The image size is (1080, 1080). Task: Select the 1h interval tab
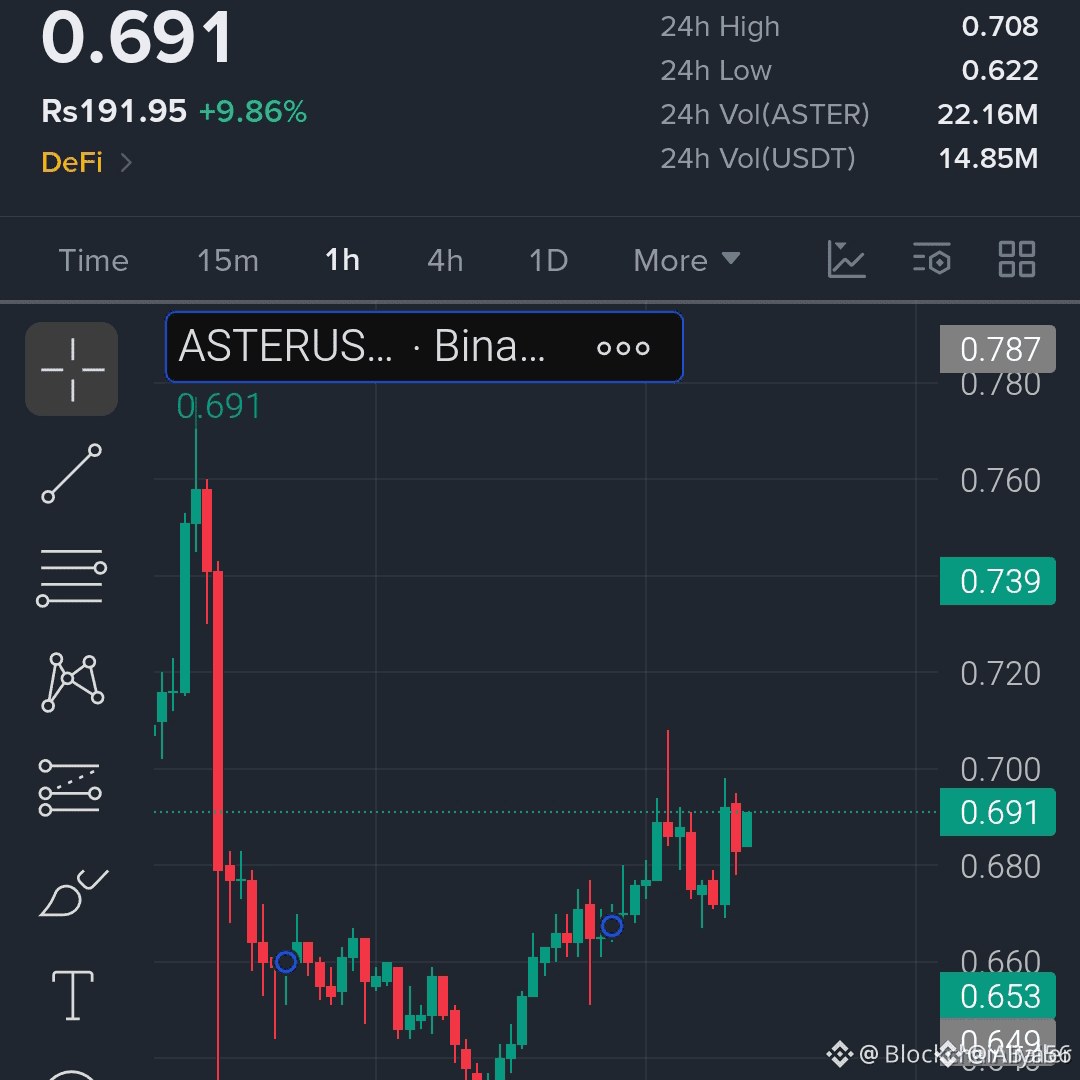[x=342, y=260]
